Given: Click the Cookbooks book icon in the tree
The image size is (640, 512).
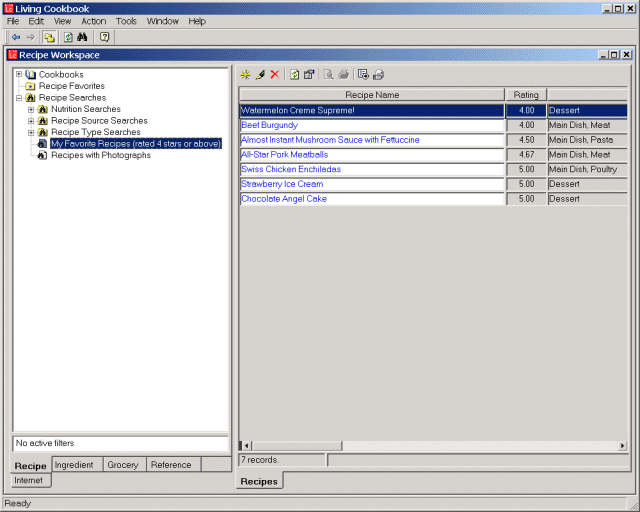Looking at the screenshot, I should pyautogui.click(x=31, y=75).
